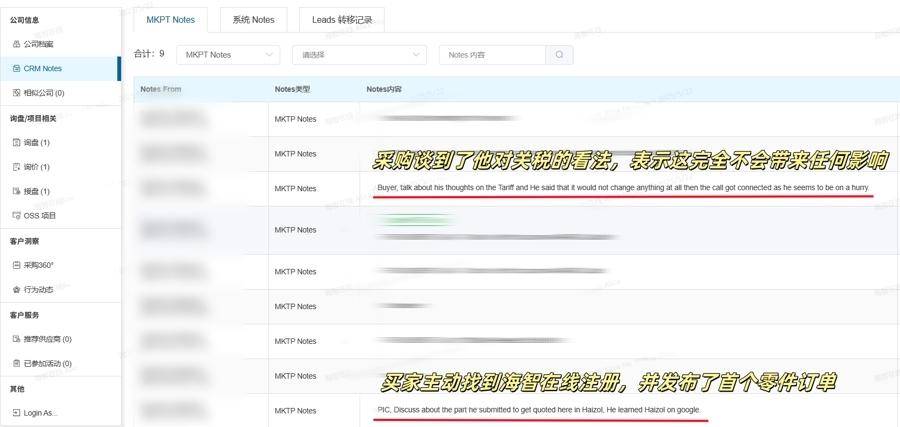Click the 合计: 9 total count
900x427 pixels.
[x=149, y=54]
